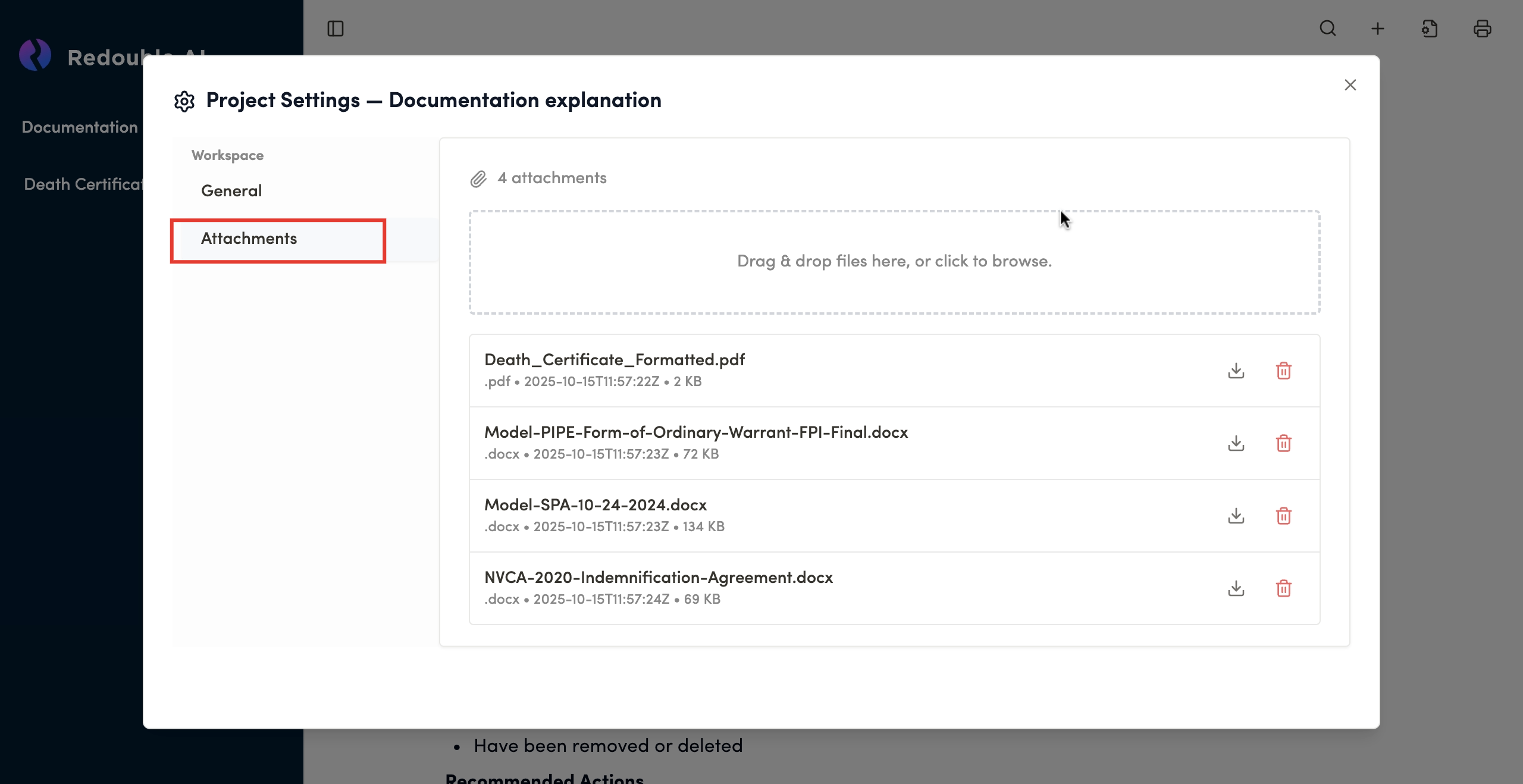
Task: Delete the Model-PIPE-Form warrant docx
Action: 1283,443
